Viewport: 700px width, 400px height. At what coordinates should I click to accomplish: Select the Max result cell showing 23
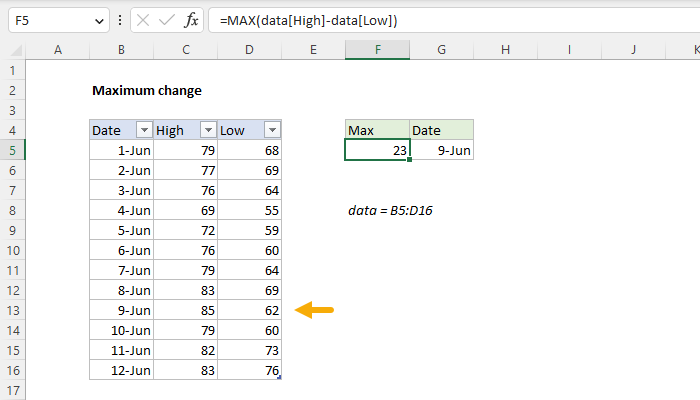click(377, 150)
